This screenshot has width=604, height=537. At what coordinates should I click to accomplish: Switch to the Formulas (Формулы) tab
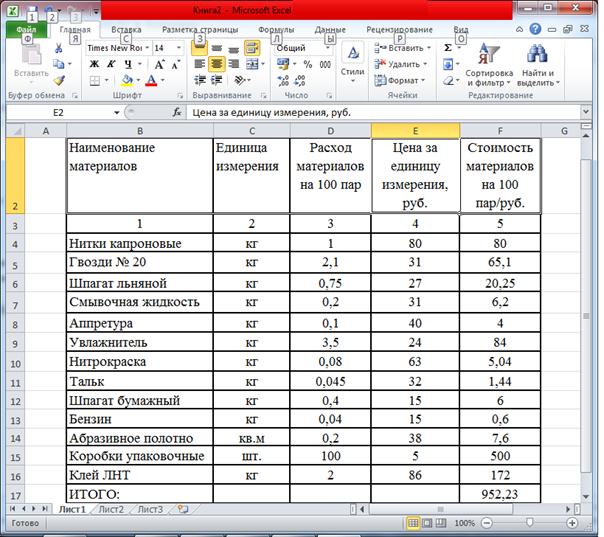(x=276, y=30)
